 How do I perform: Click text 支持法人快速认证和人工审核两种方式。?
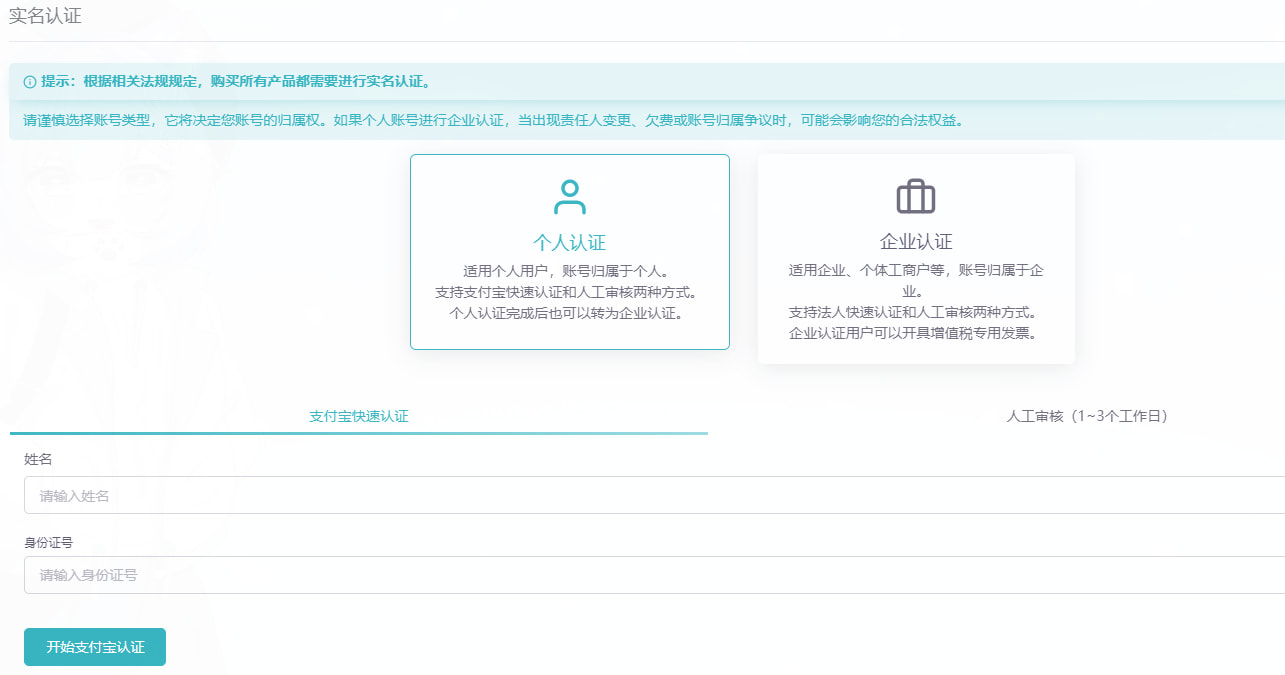[x=916, y=312]
